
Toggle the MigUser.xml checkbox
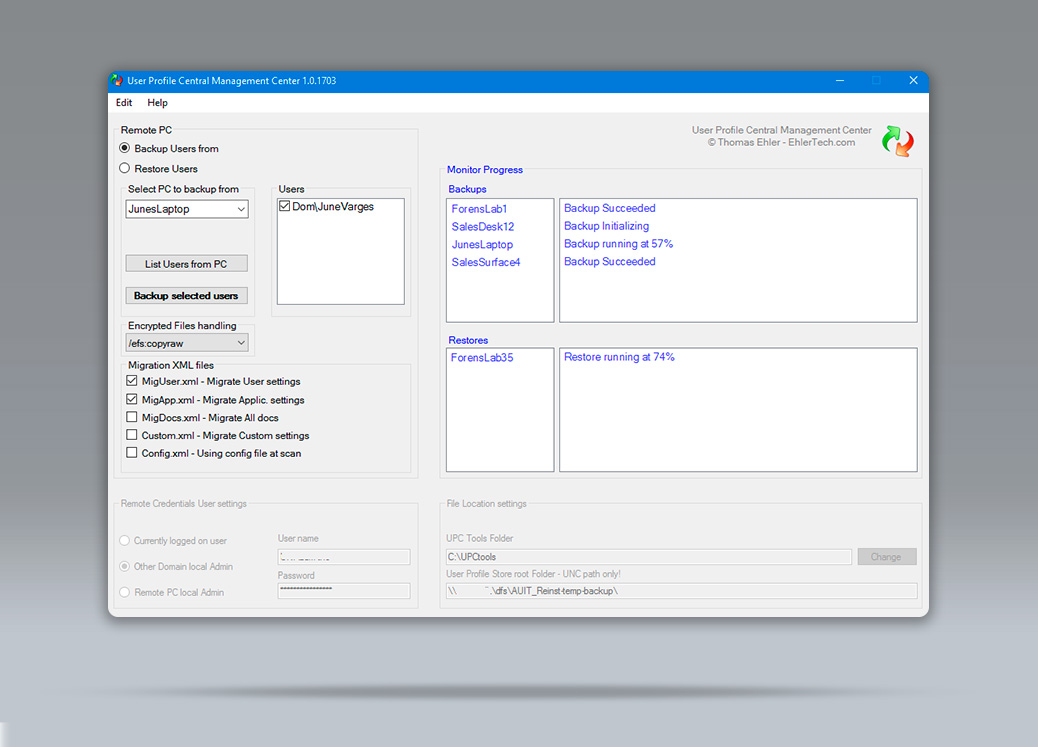click(132, 381)
